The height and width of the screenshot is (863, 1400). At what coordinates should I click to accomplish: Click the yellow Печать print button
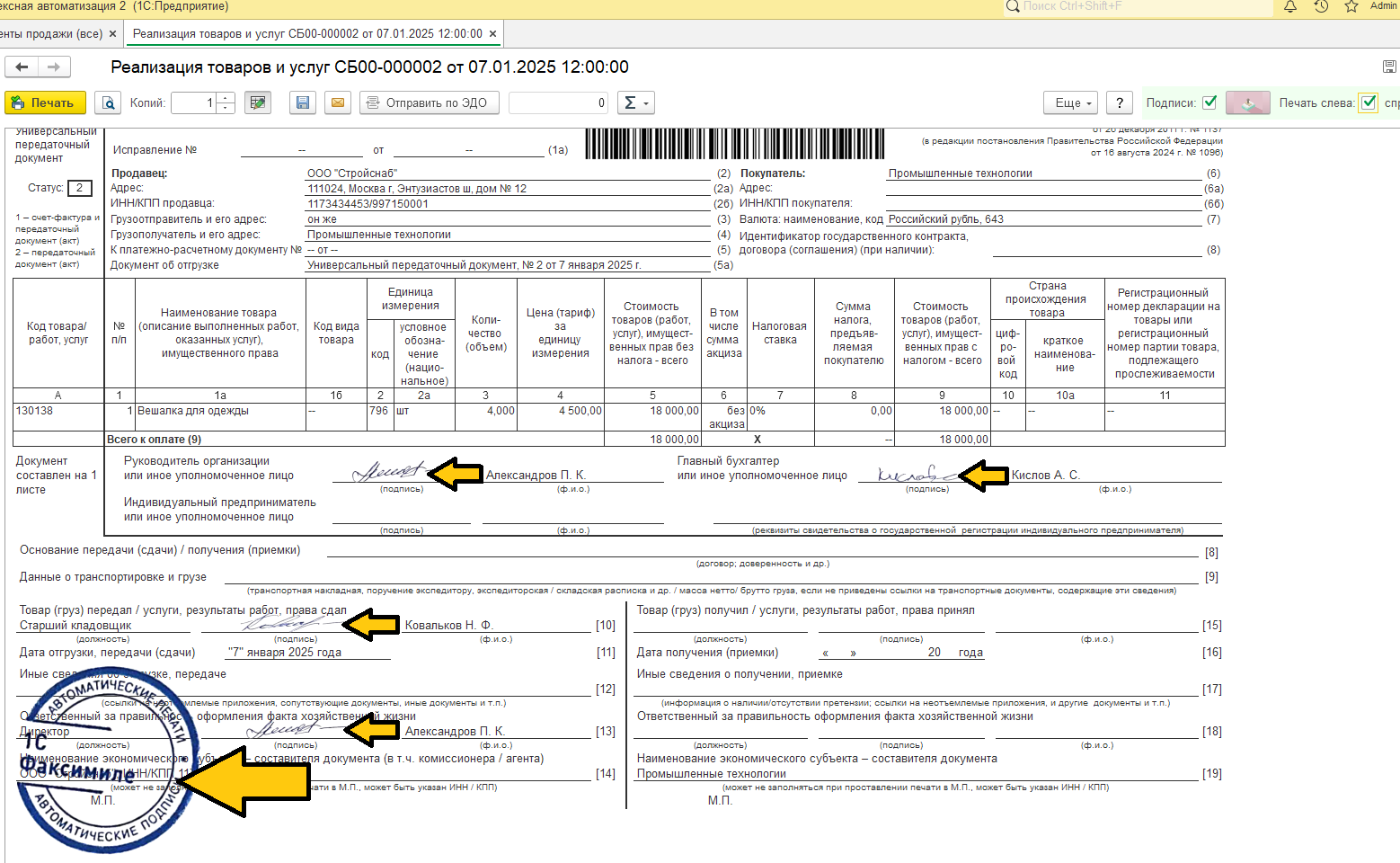point(46,102)
